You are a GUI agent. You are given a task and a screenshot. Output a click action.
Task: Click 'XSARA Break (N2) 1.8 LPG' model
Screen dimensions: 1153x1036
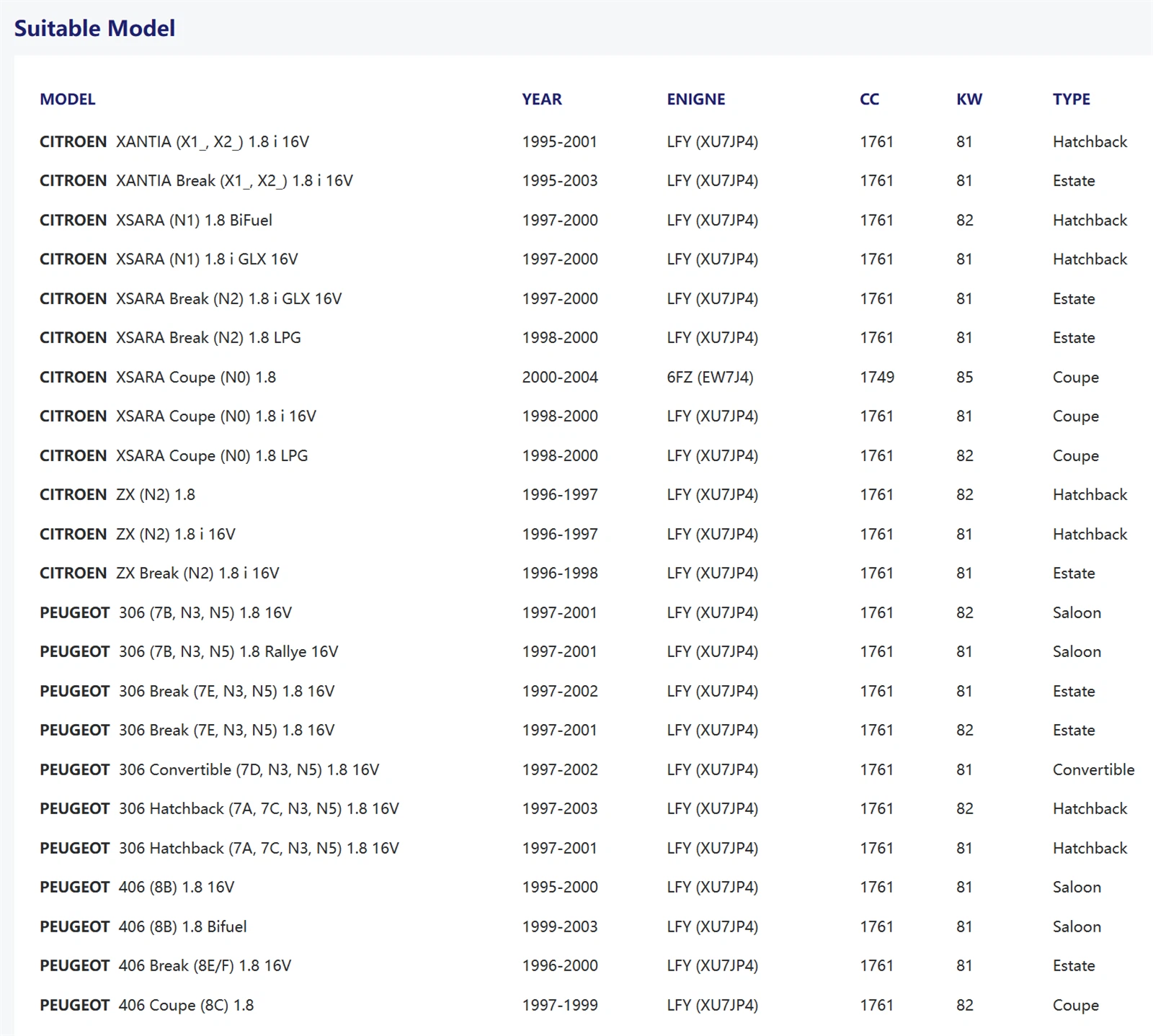[x=209, y=338]
